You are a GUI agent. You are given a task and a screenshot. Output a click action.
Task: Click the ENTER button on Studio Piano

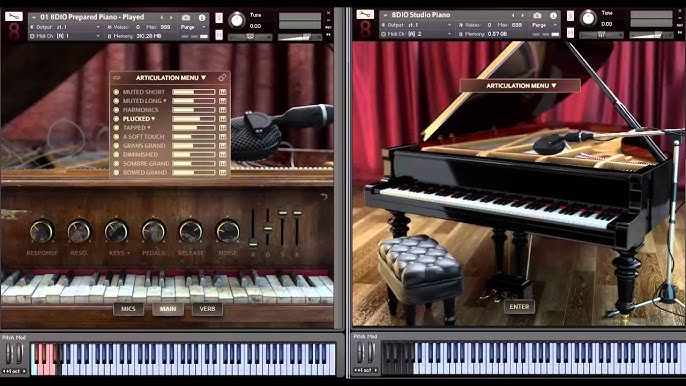point(519,307)
